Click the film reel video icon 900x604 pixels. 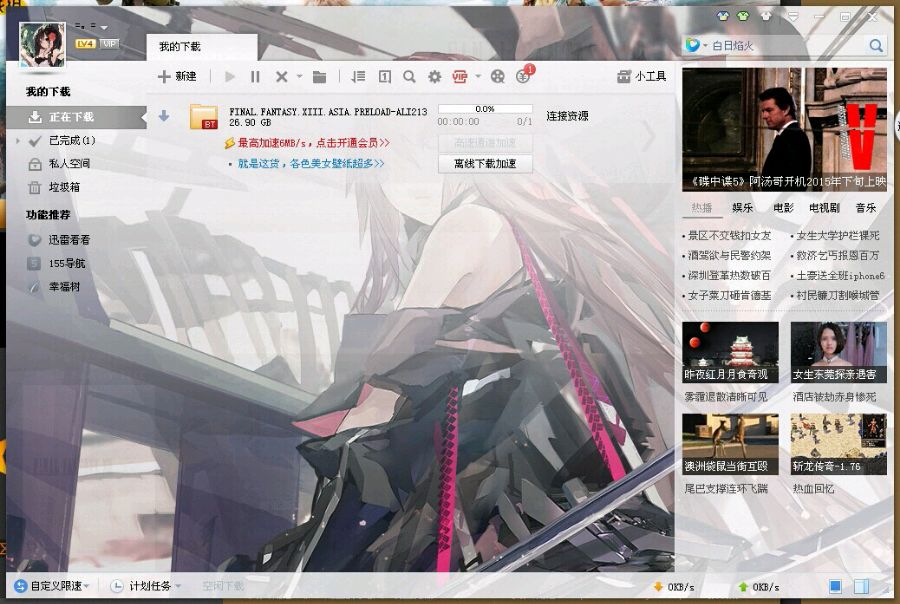tap(498, 76)
